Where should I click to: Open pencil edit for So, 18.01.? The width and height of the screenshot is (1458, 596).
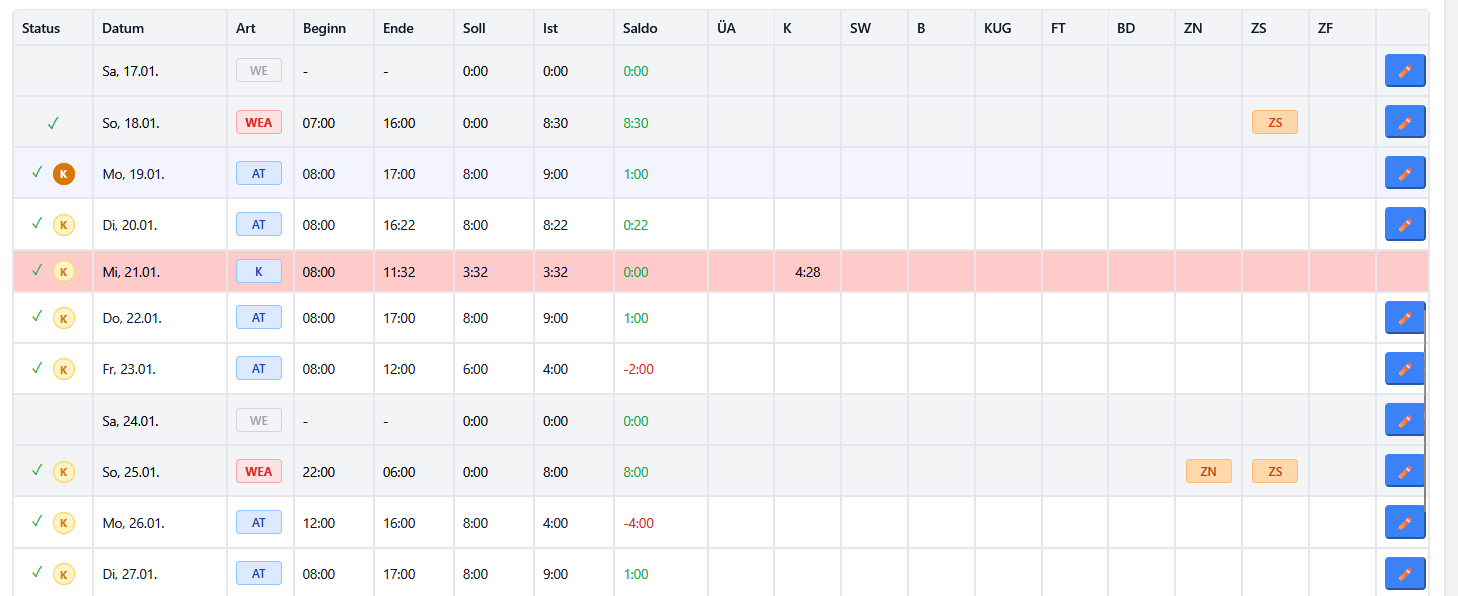tap(1405, 122)
